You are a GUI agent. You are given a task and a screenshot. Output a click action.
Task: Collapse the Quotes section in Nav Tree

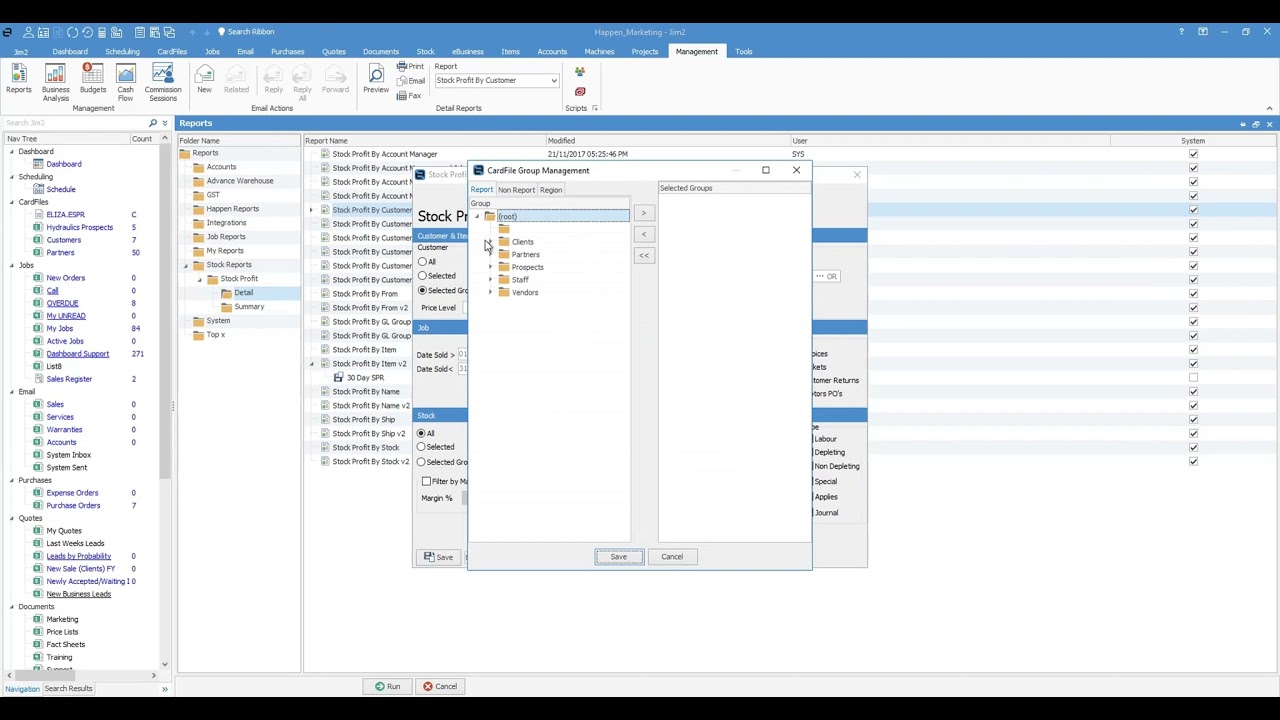point(12,518)
